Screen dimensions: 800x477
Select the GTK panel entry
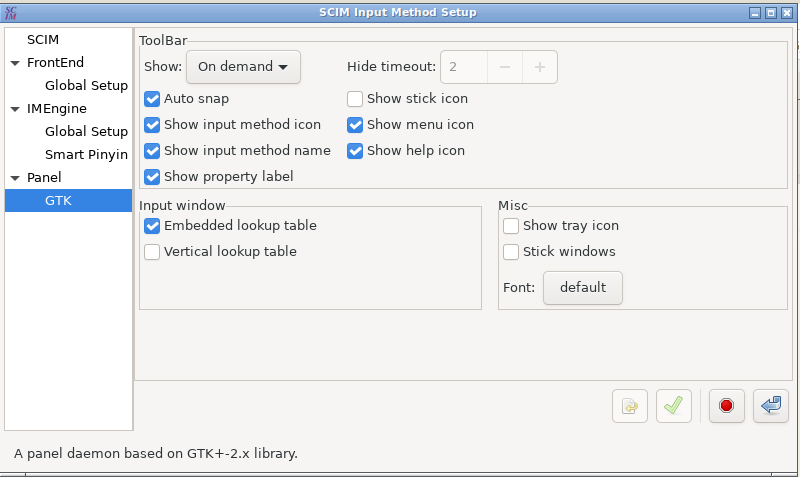click(x=68, y=200)
